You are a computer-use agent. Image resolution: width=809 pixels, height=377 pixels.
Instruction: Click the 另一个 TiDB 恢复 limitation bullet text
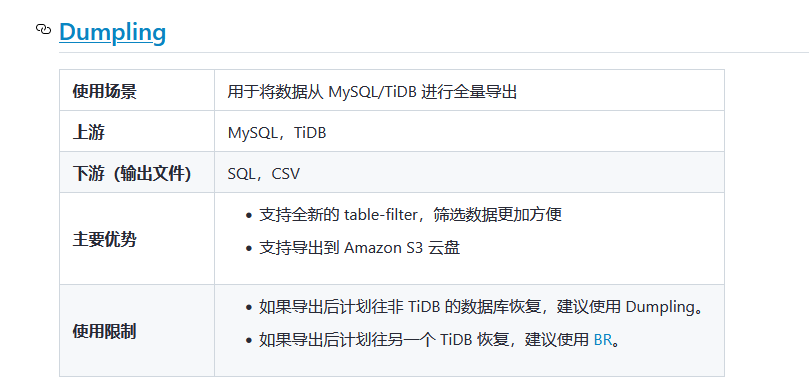(439, 340)
